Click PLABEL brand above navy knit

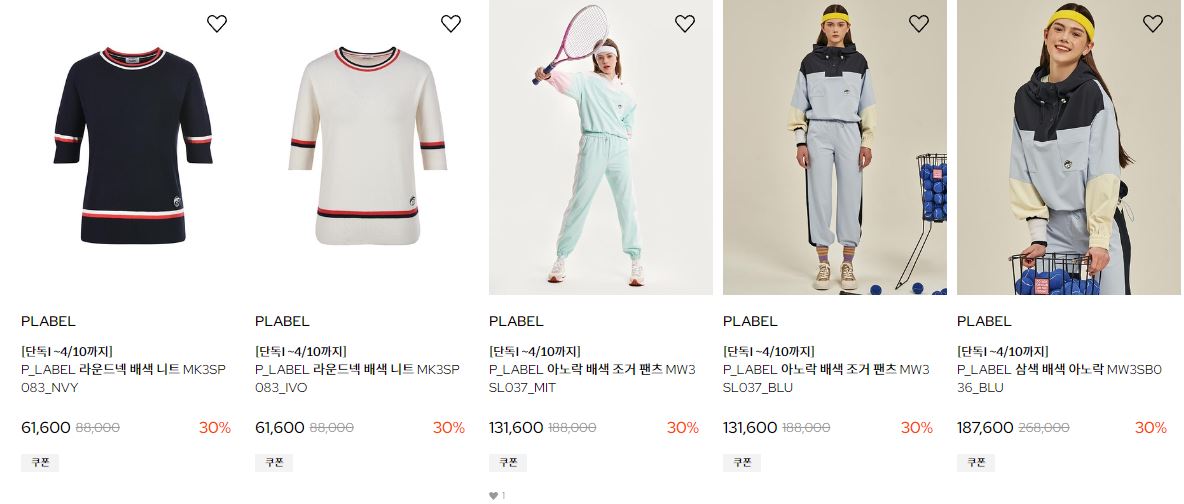coord(48,321)
